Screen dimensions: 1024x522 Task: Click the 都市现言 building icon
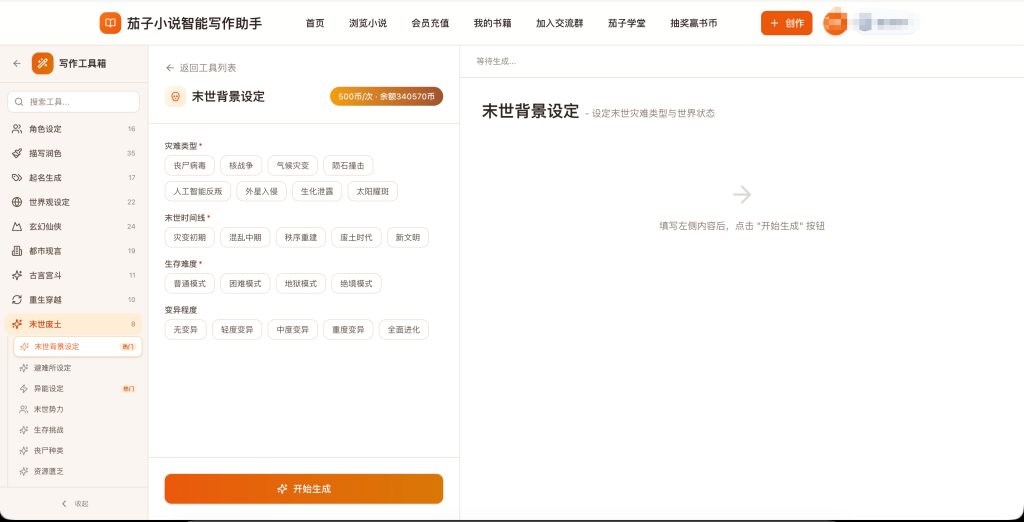pyautogui.click(x=17, y=251)
